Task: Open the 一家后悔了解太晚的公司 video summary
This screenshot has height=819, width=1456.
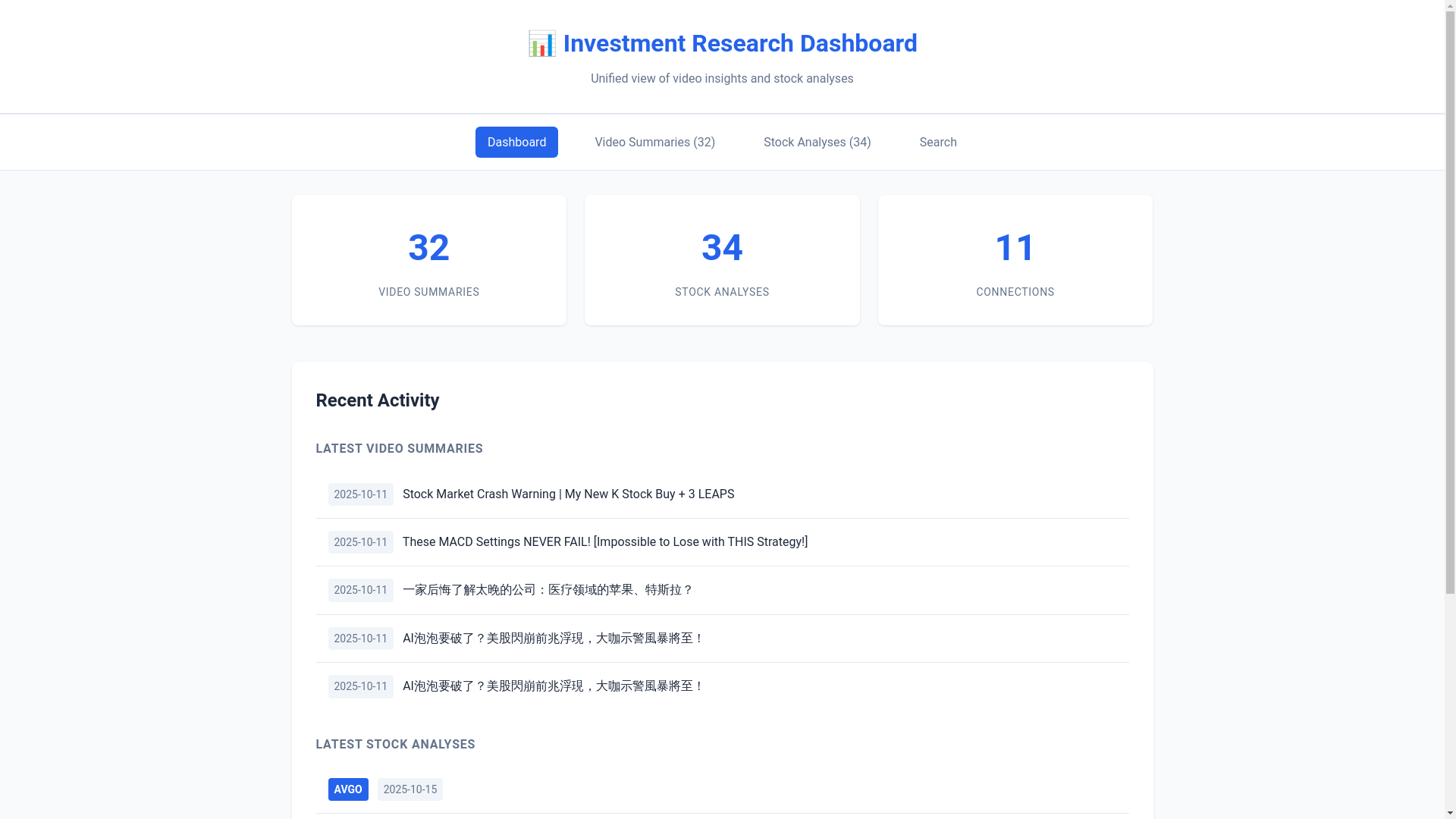Action: (547, 590)
